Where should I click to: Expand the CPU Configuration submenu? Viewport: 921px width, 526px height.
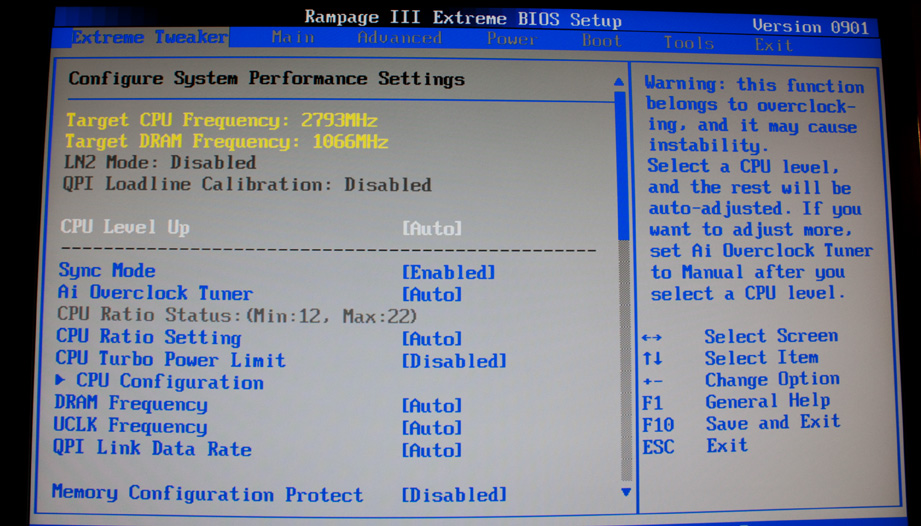point(169,382)
